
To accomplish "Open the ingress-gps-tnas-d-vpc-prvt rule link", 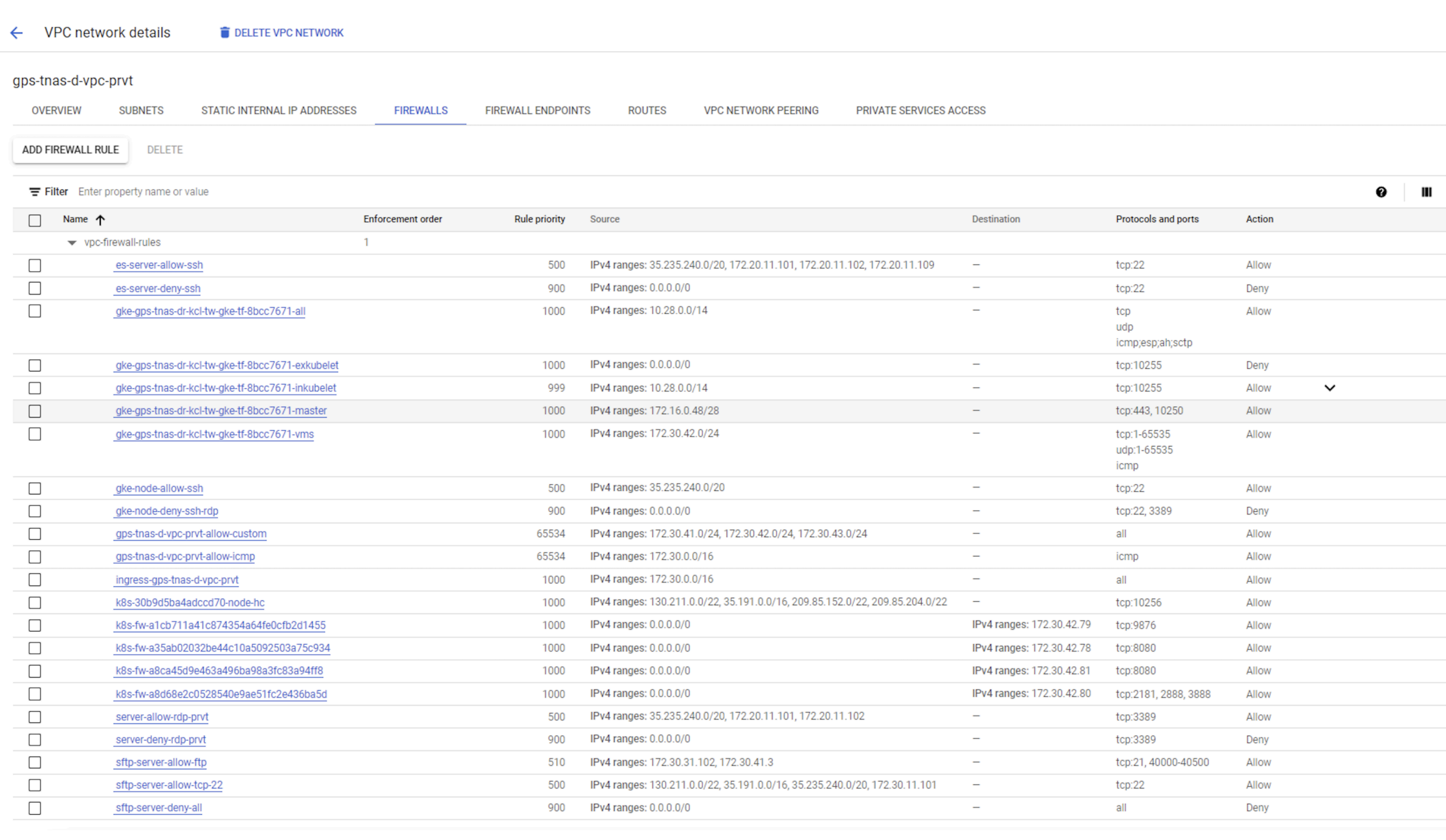I will [x=177, y=580].
